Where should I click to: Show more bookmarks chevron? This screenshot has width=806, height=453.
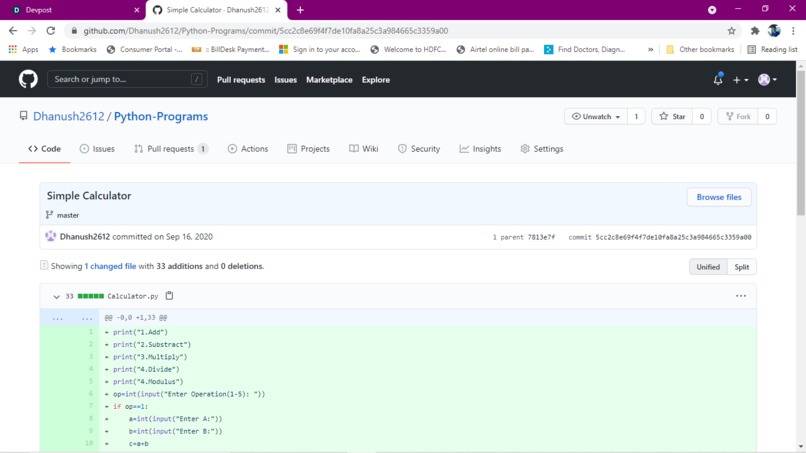[x=650, y=49]
